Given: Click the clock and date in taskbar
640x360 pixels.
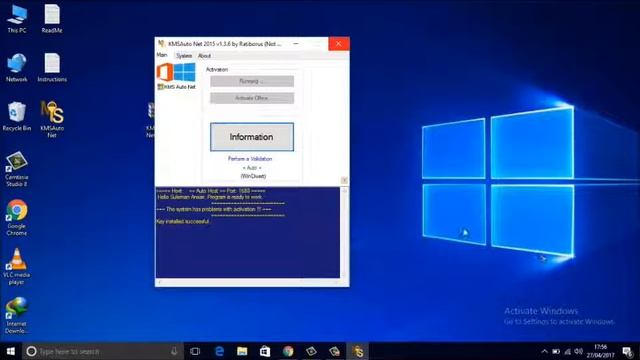Looking at the screenshot, I should tap(600, 351).
